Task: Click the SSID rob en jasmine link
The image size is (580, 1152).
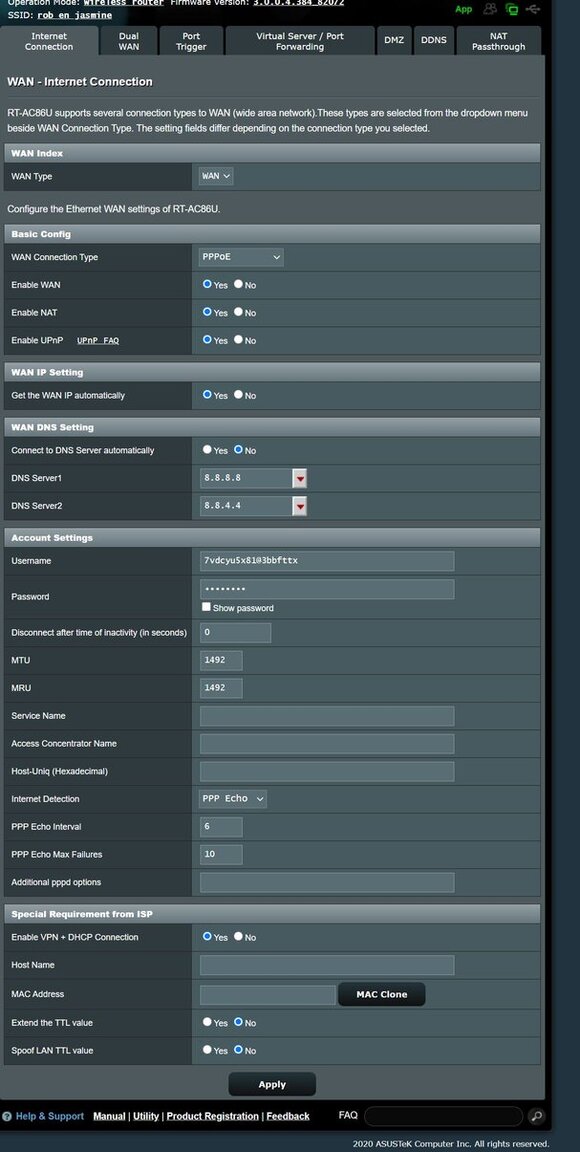Action: [x=75, y=15]
